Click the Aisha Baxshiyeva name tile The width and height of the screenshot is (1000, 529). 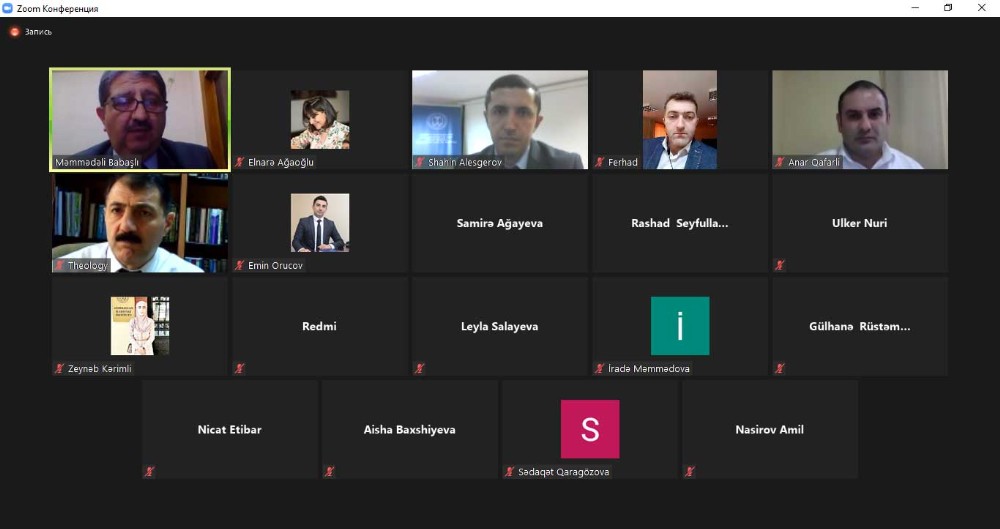click(x=409, y=429)
